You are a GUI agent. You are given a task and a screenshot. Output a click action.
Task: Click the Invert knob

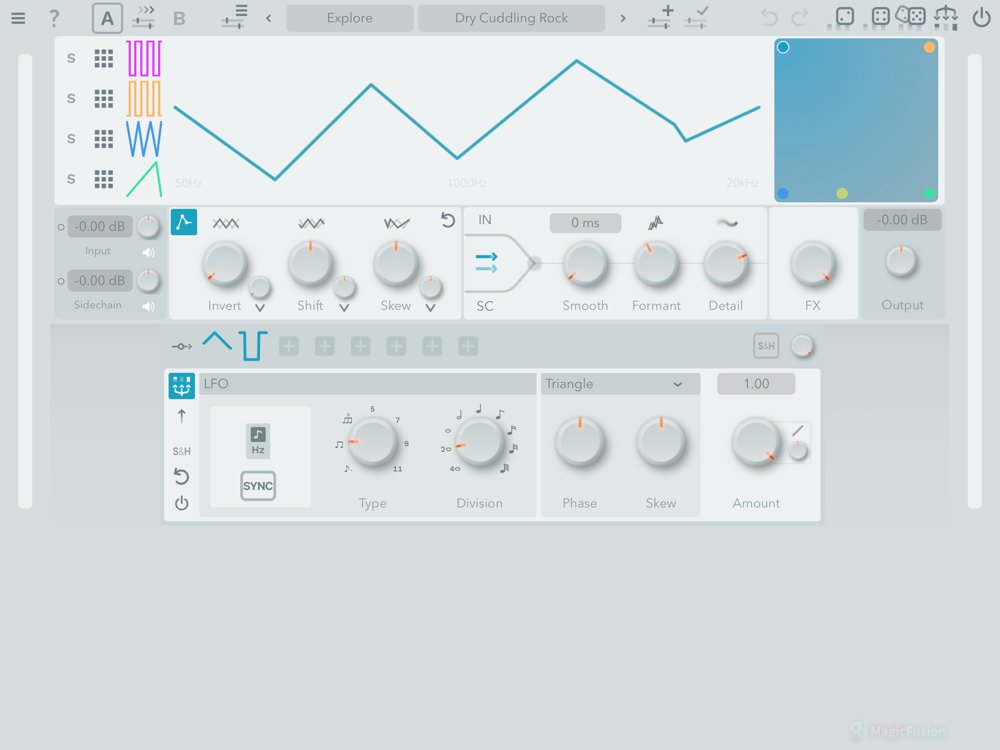coord(224,264)
